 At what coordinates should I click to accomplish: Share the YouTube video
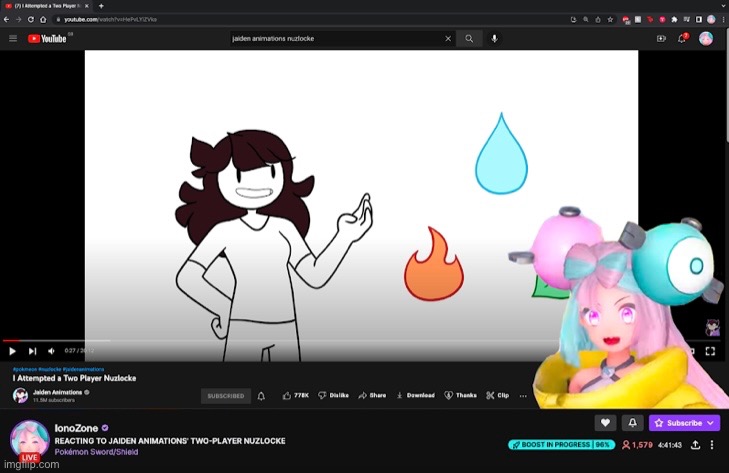coord(372,395)
